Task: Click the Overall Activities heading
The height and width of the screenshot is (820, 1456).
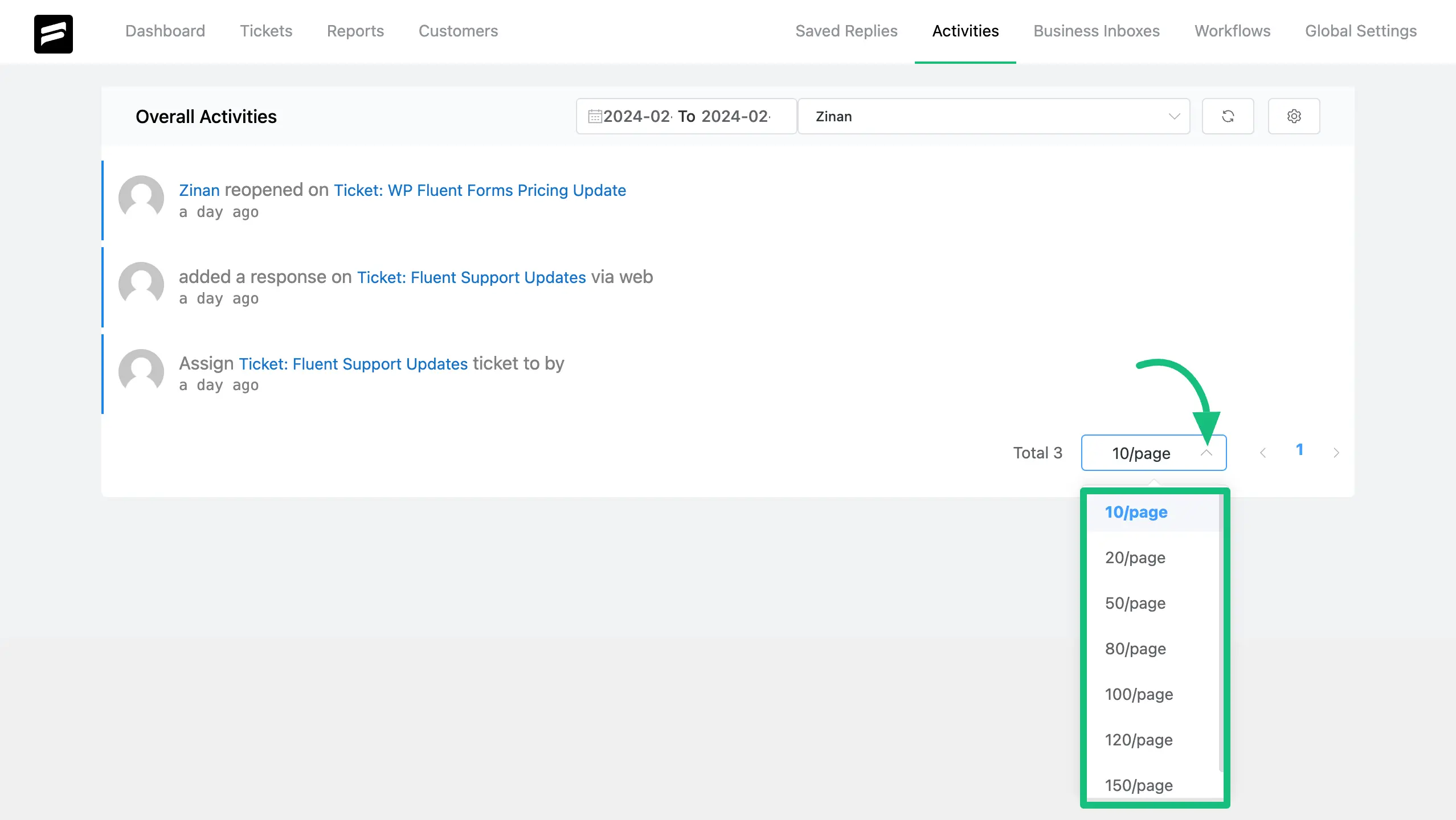Action: pyautogui.click(x=206, y=116)
